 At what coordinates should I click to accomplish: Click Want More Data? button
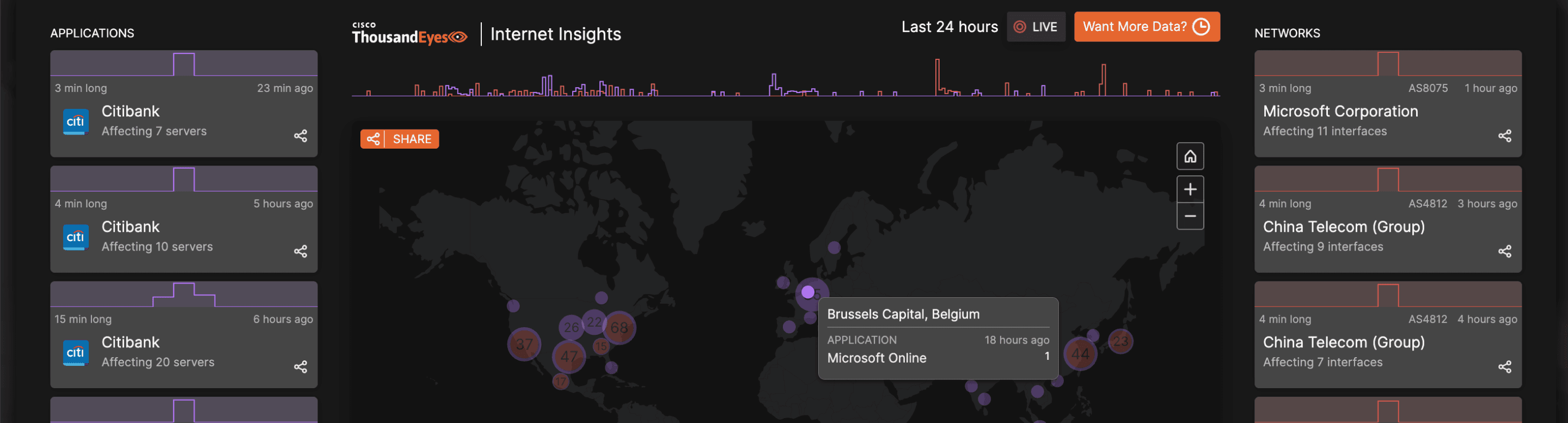(1147, 27)
